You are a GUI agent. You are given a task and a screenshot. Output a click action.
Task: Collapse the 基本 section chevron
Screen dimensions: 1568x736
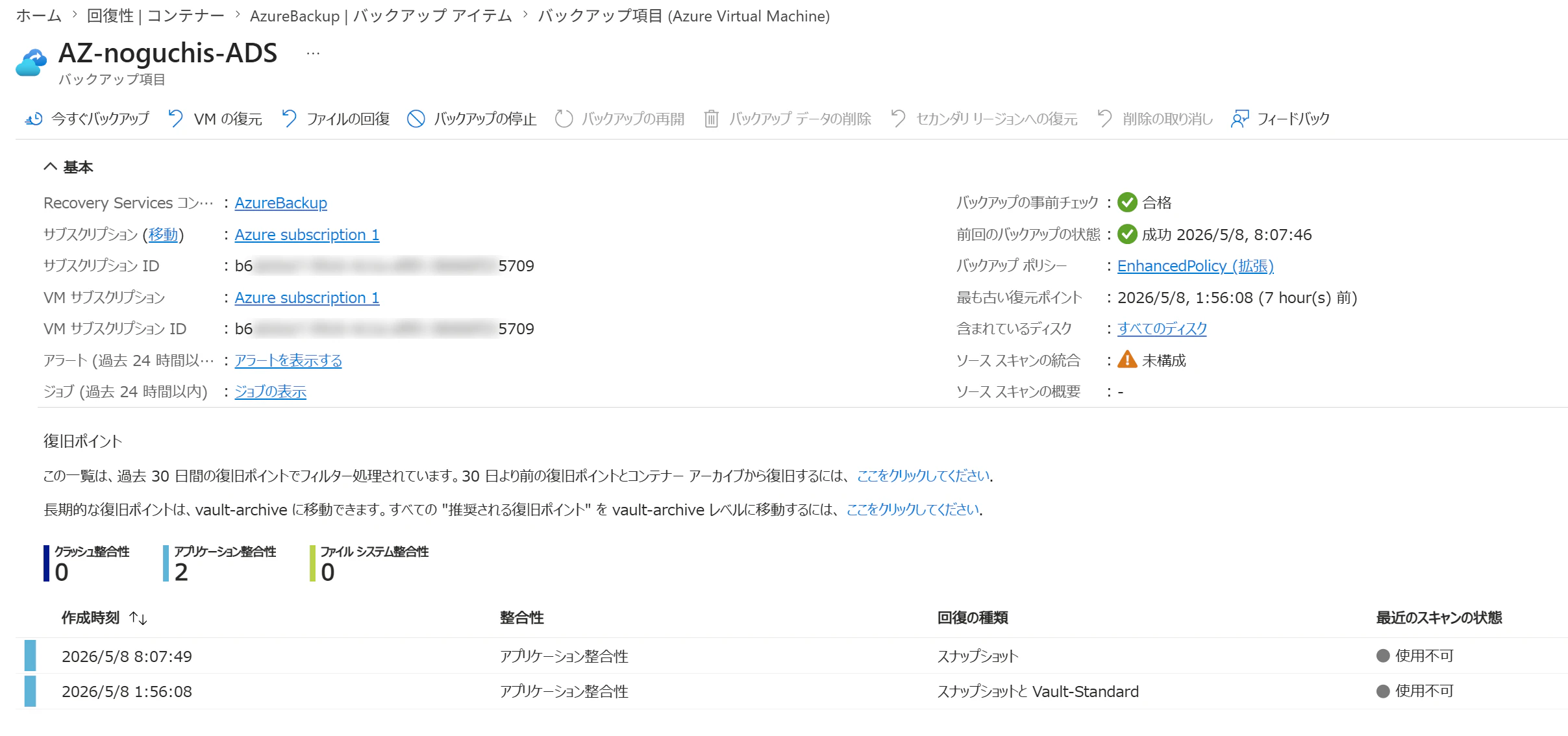50,167
